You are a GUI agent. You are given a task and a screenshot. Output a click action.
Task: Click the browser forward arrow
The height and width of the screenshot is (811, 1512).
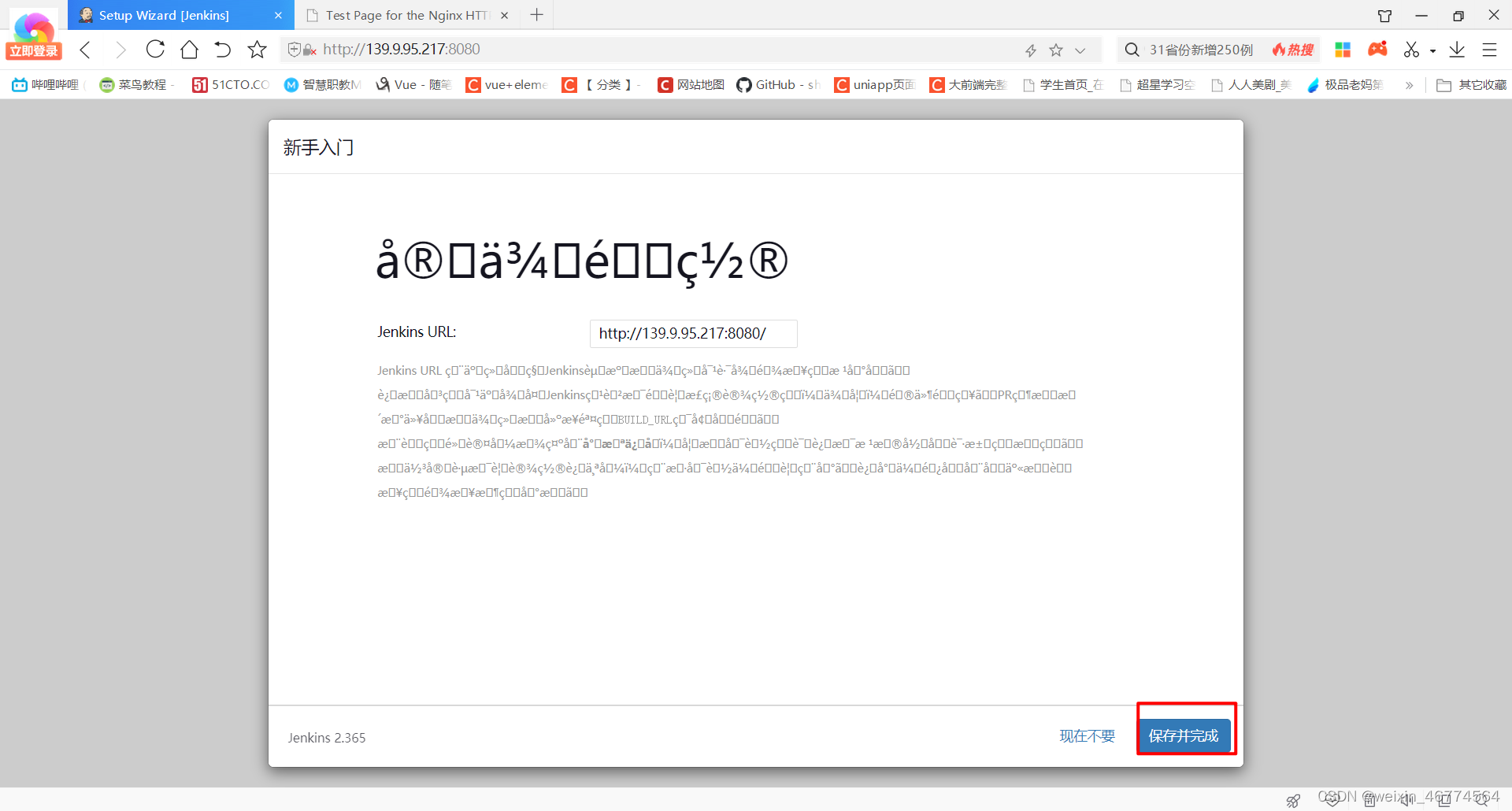[120, 50]
